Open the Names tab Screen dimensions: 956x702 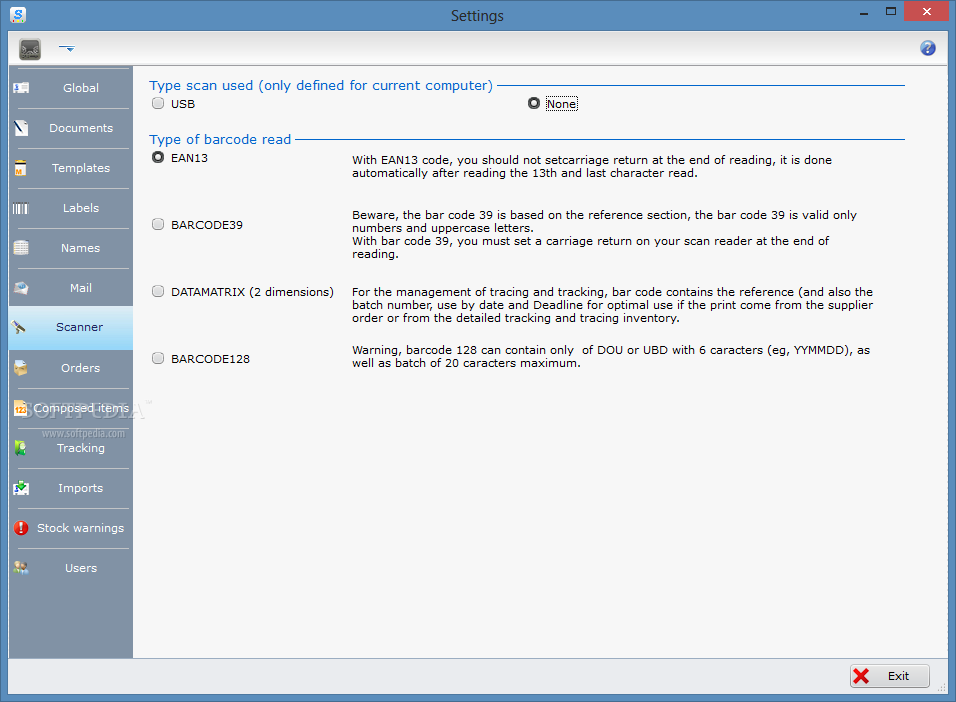71,248
